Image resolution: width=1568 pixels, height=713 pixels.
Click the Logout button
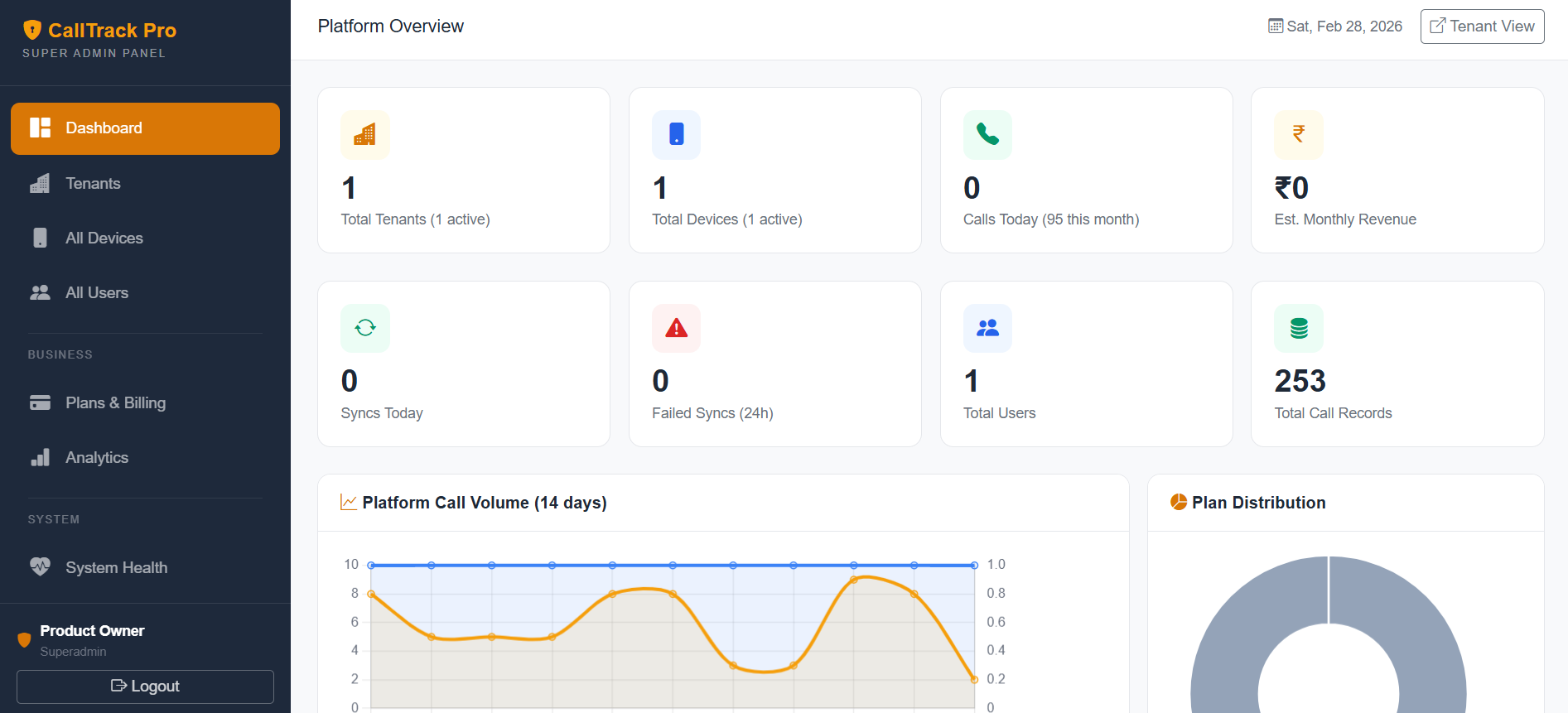145,687
